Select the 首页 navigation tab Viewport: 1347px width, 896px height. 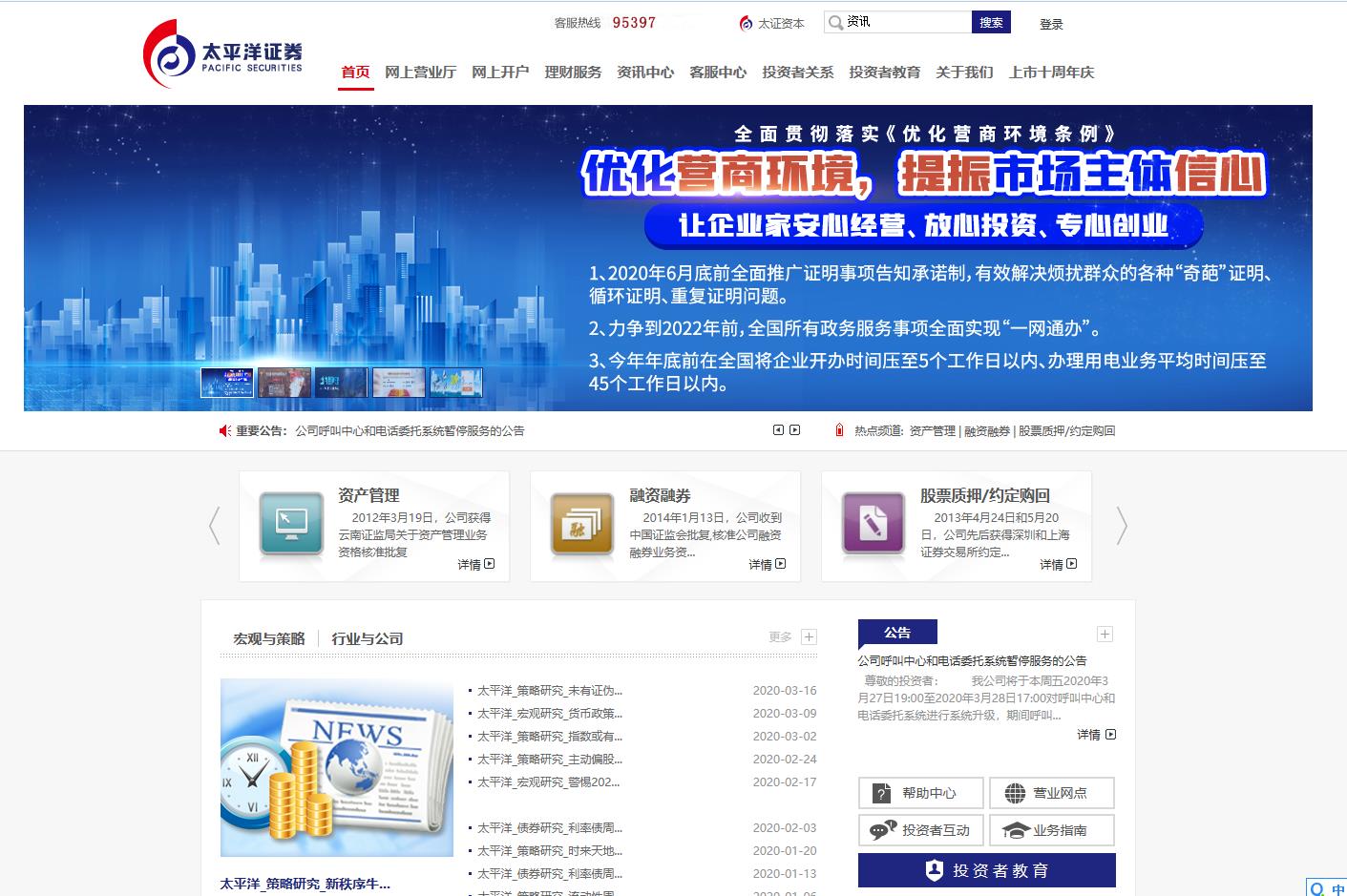point(355,72)
